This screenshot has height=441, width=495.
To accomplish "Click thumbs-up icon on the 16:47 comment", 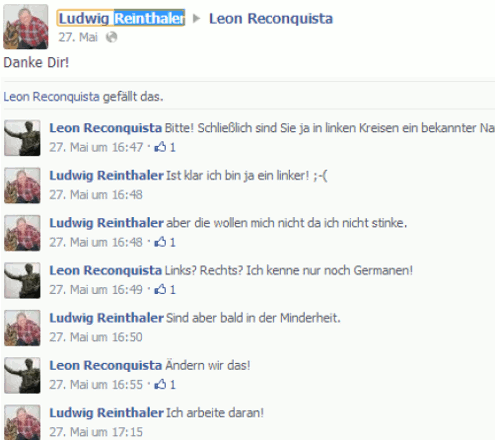I will click(160, 147).
